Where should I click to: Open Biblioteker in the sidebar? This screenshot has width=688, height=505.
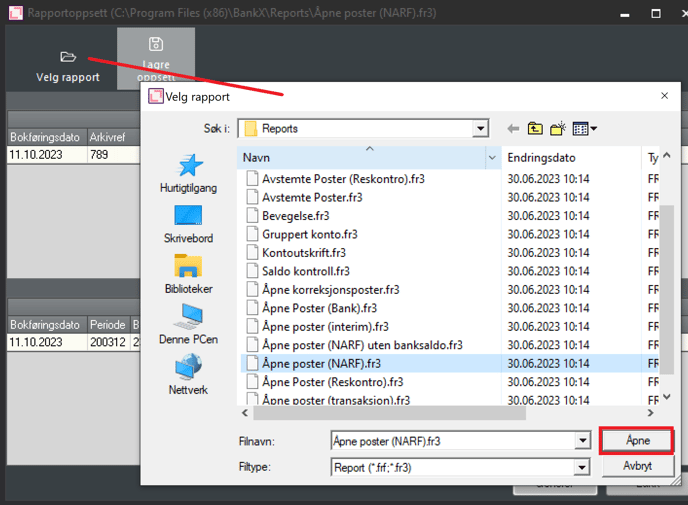(x=188, y=274)
